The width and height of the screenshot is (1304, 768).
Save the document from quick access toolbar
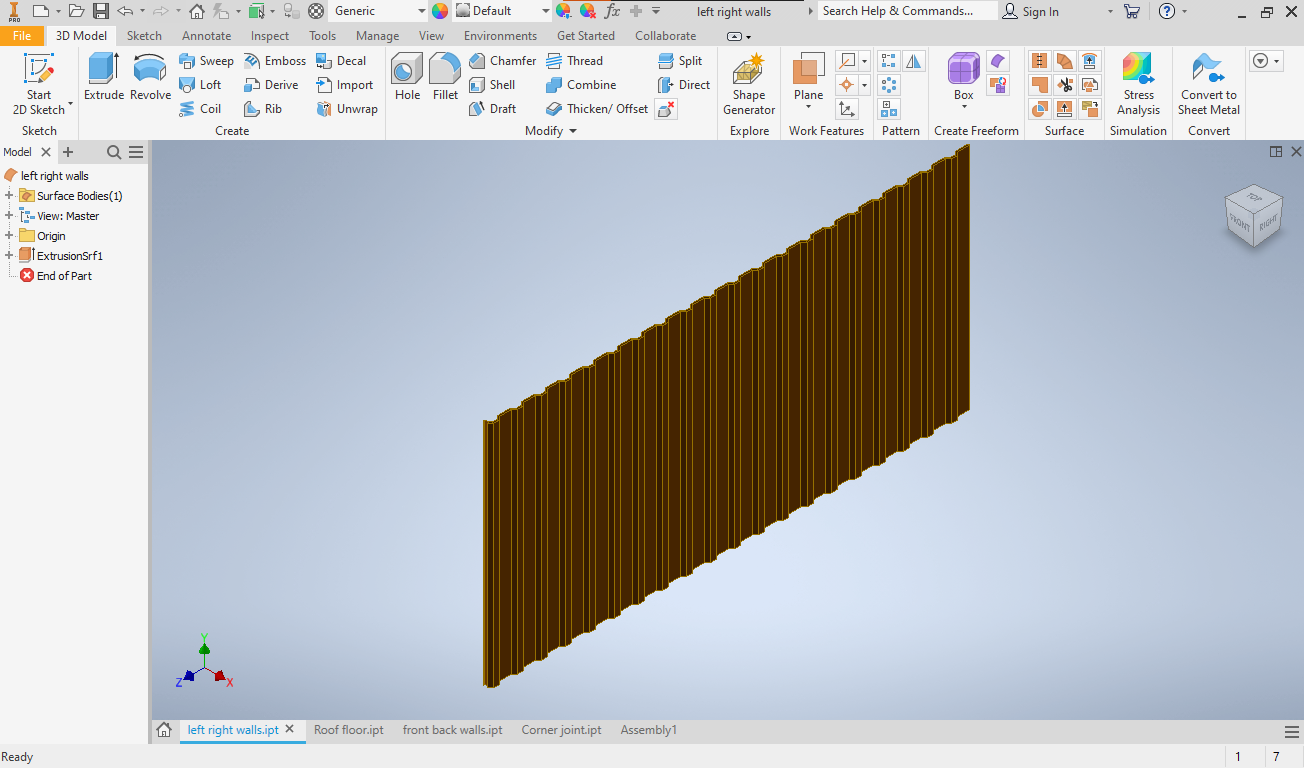pos(101,11)
